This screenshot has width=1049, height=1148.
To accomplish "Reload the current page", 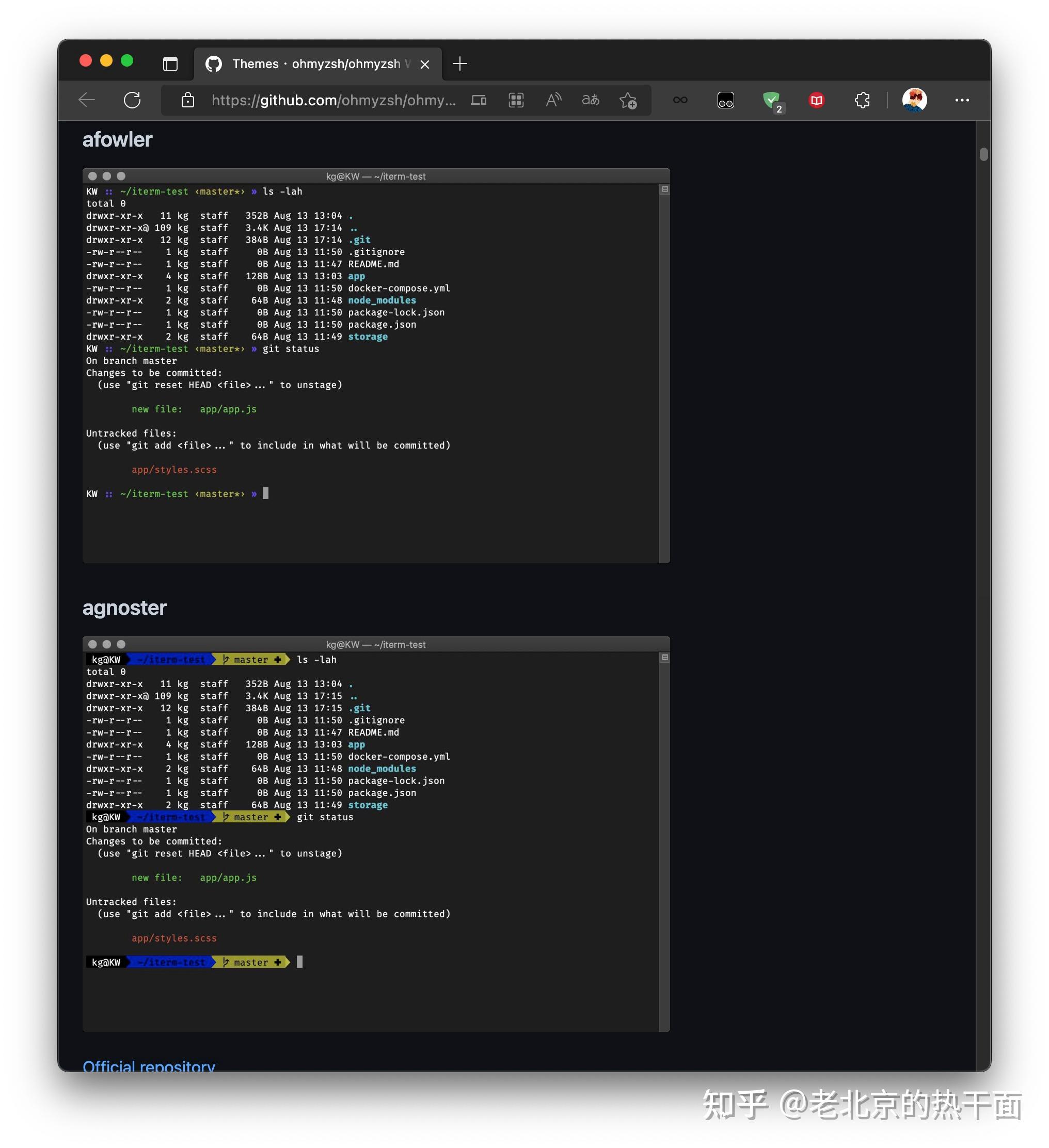I will pyautogui.click(x=132, y=100).
